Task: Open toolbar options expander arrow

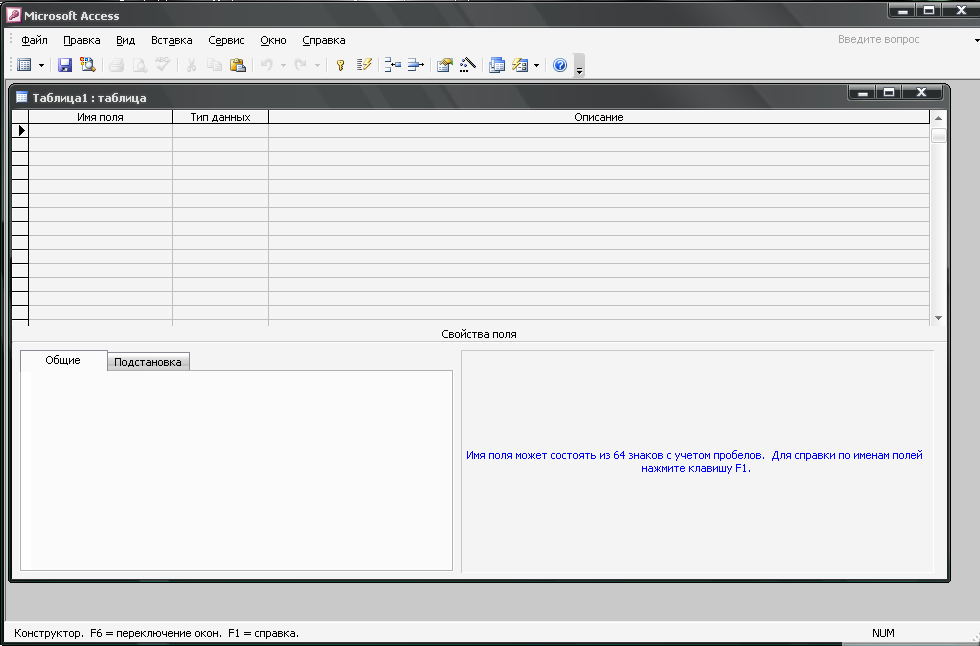Action: click(x=579, y=65)
